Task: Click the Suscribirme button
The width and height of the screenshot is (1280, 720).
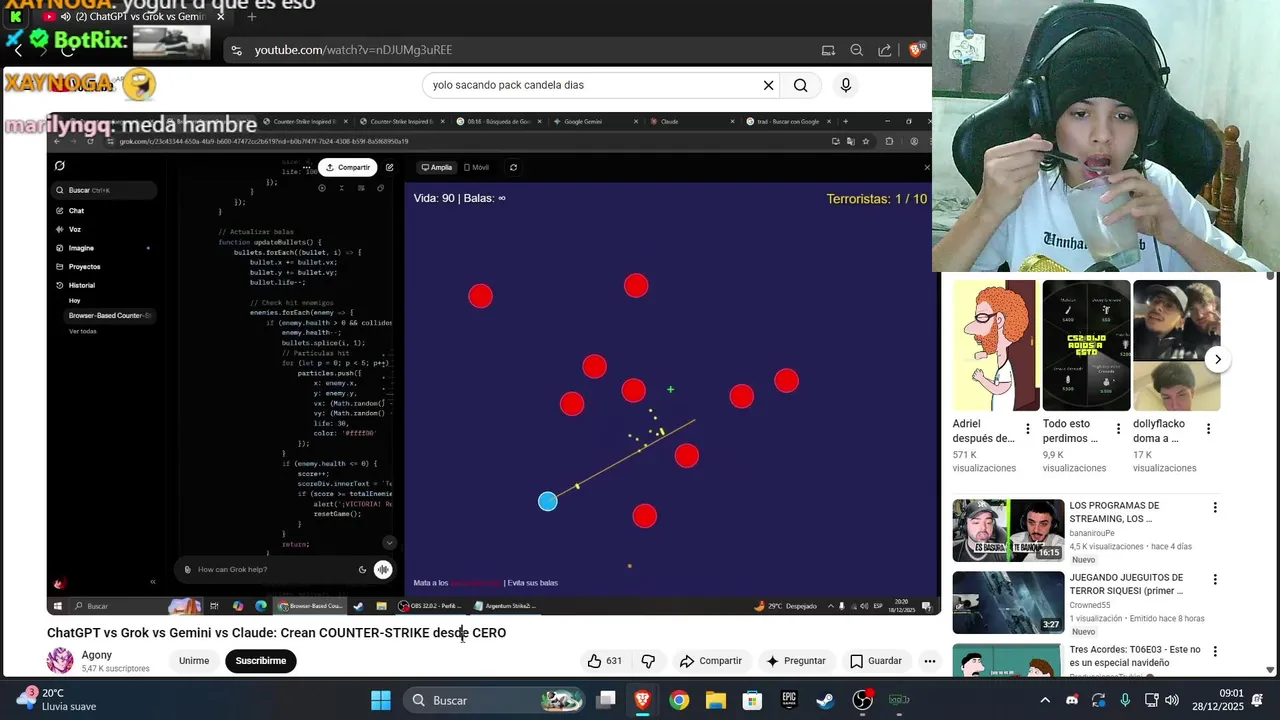Action: coord(261,661)
